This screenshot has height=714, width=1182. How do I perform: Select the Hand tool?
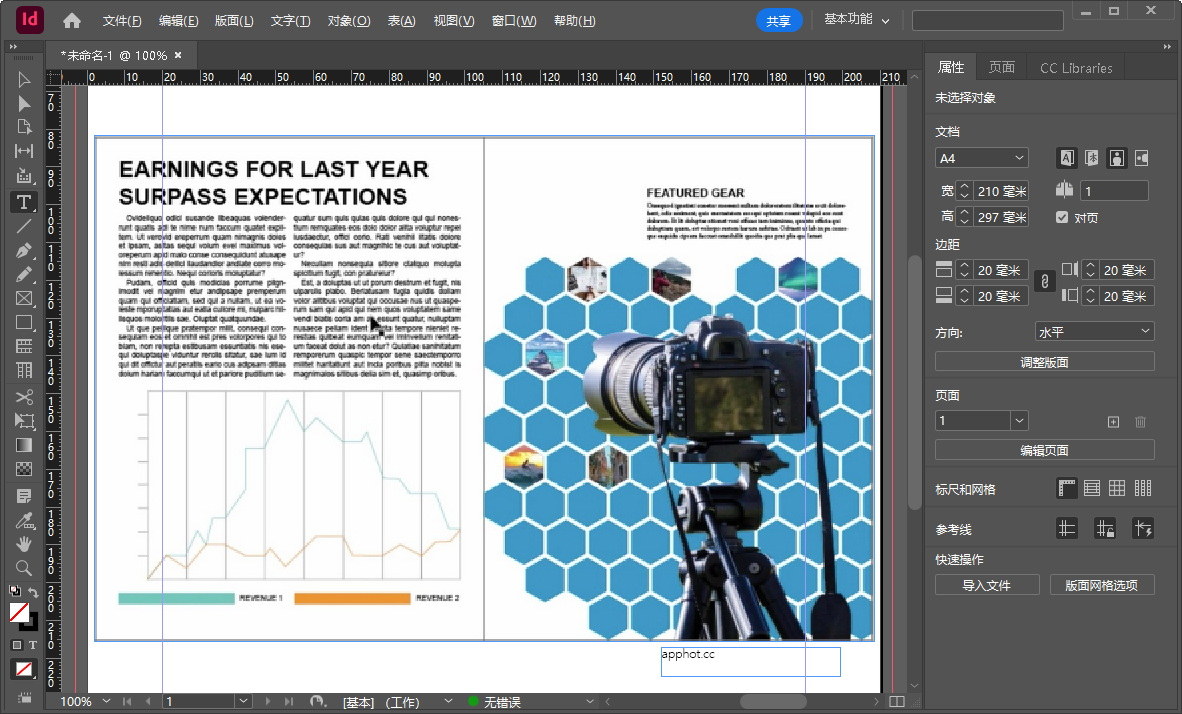click(24, 543)
